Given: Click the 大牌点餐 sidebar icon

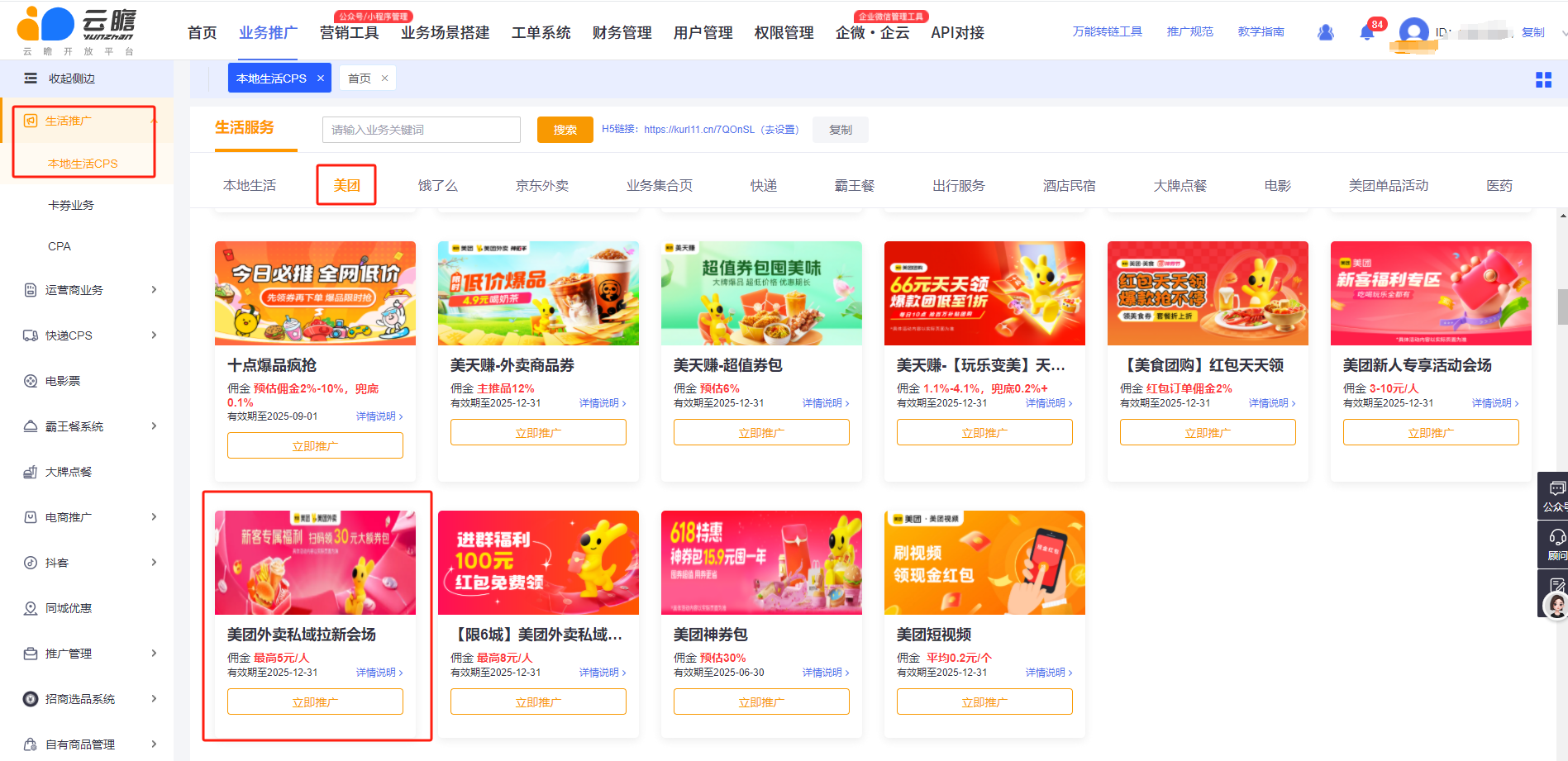Looking at the screenshot, I should click(31, 472).
